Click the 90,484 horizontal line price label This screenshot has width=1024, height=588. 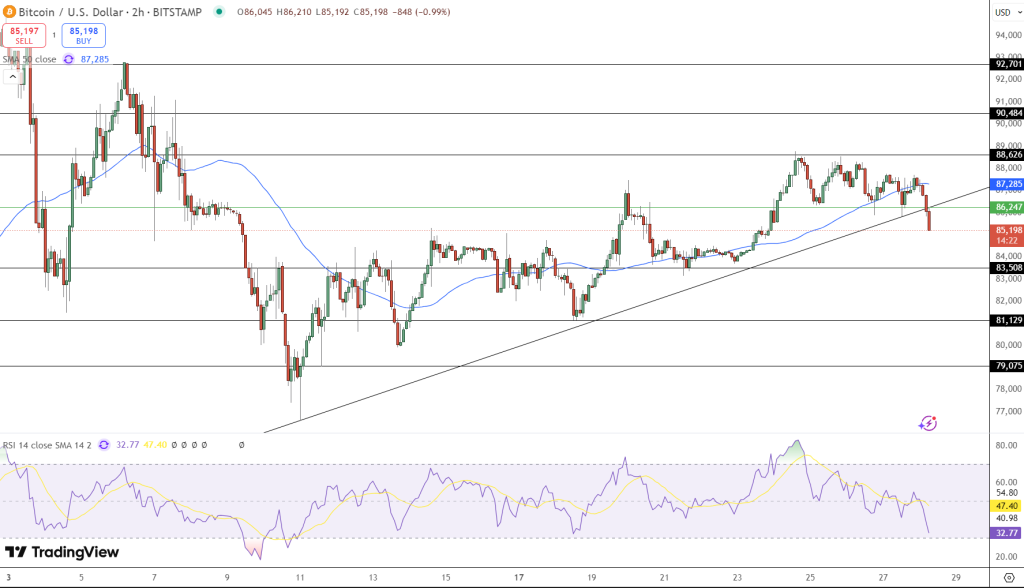click(1008, 113)
